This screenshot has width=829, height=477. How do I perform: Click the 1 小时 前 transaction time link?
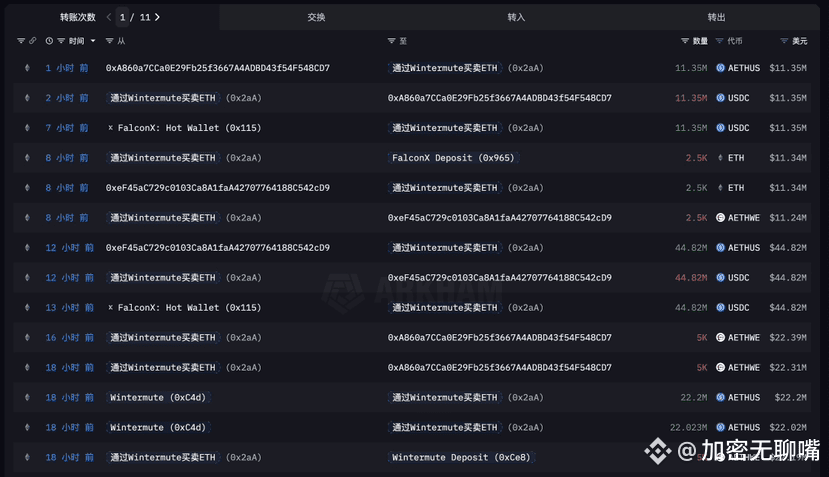(67, 68)
